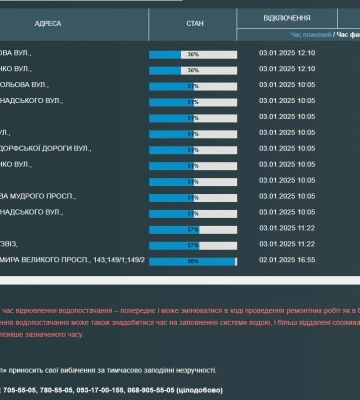Click 03.01.2025 10:05 in ОЛЬОВА ВУЛ. row
The height and width of the screenshot is (400, 360).
(x=287, y=85)
